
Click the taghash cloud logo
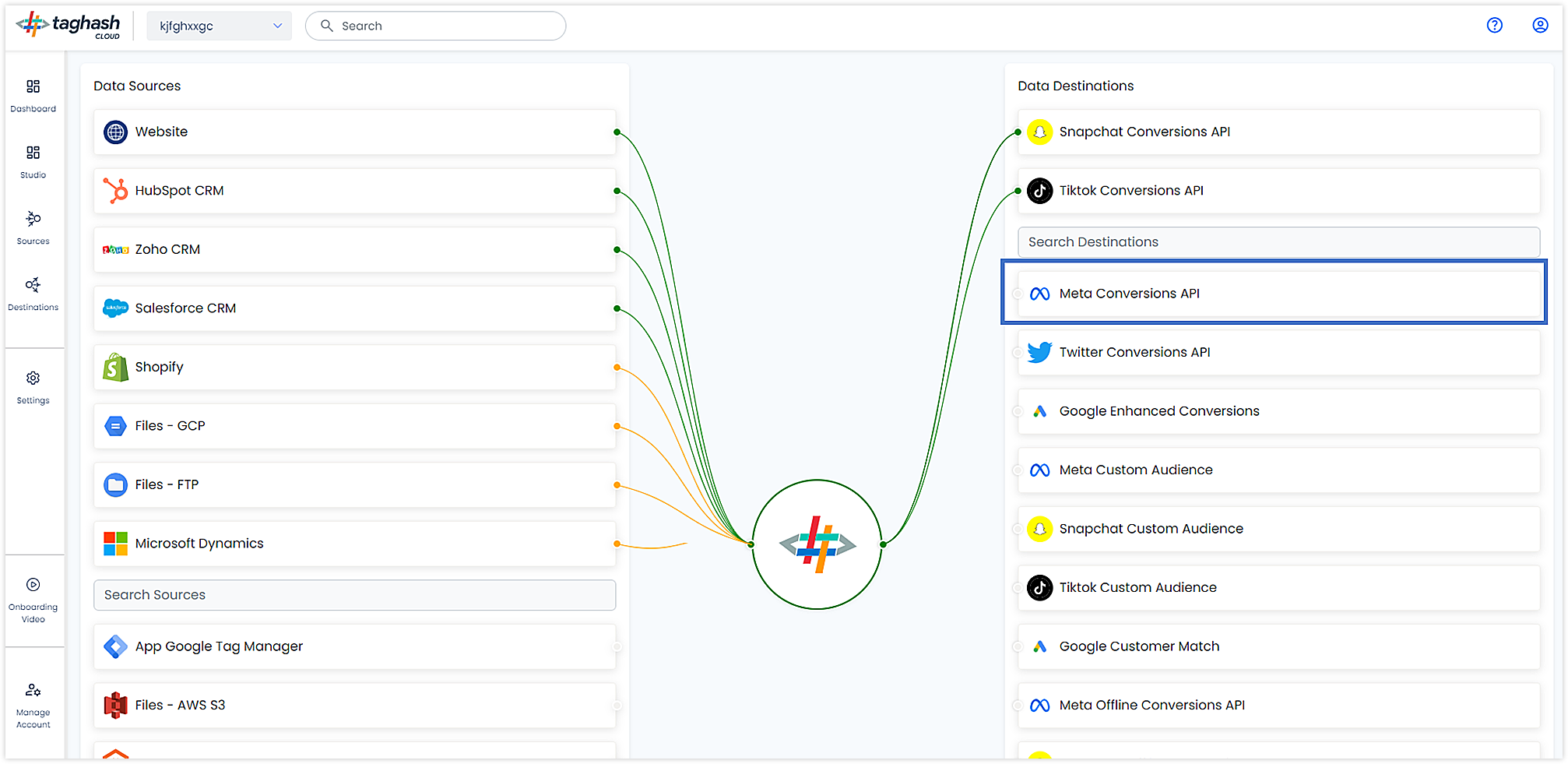(69, 25)
